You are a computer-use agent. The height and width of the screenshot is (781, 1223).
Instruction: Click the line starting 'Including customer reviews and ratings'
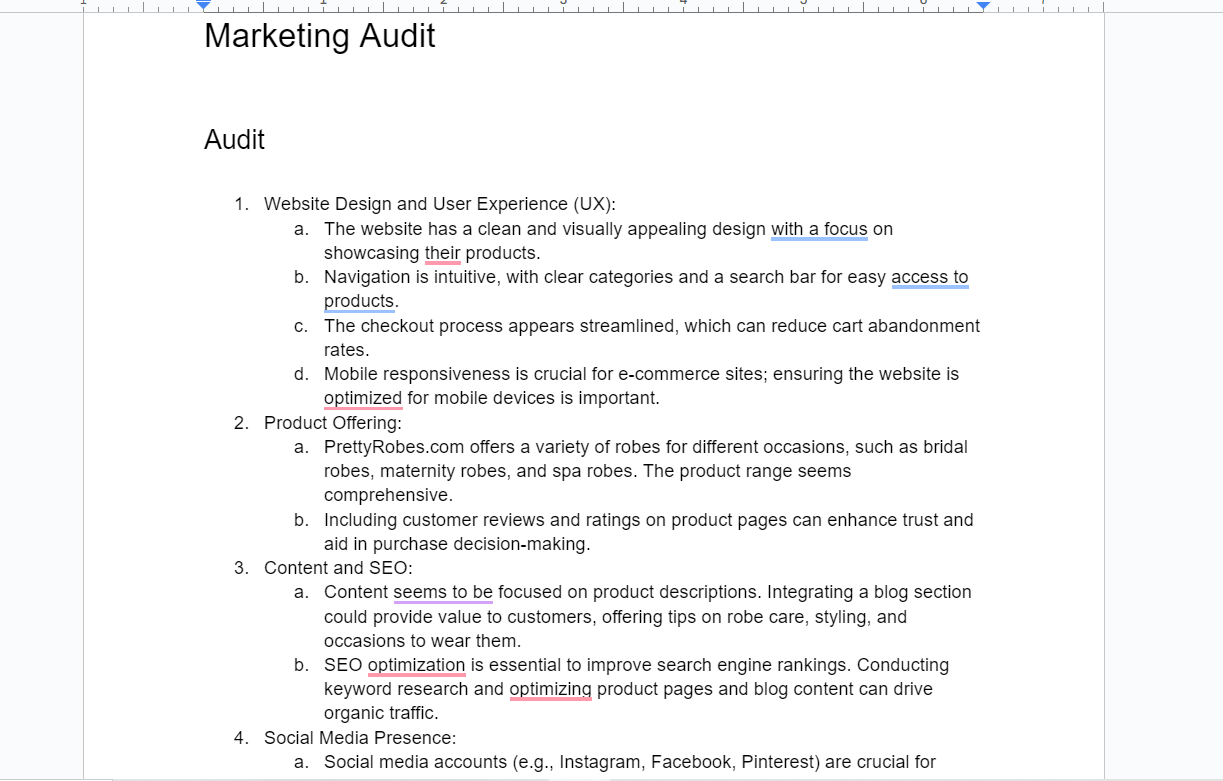[x=649, y=520]
